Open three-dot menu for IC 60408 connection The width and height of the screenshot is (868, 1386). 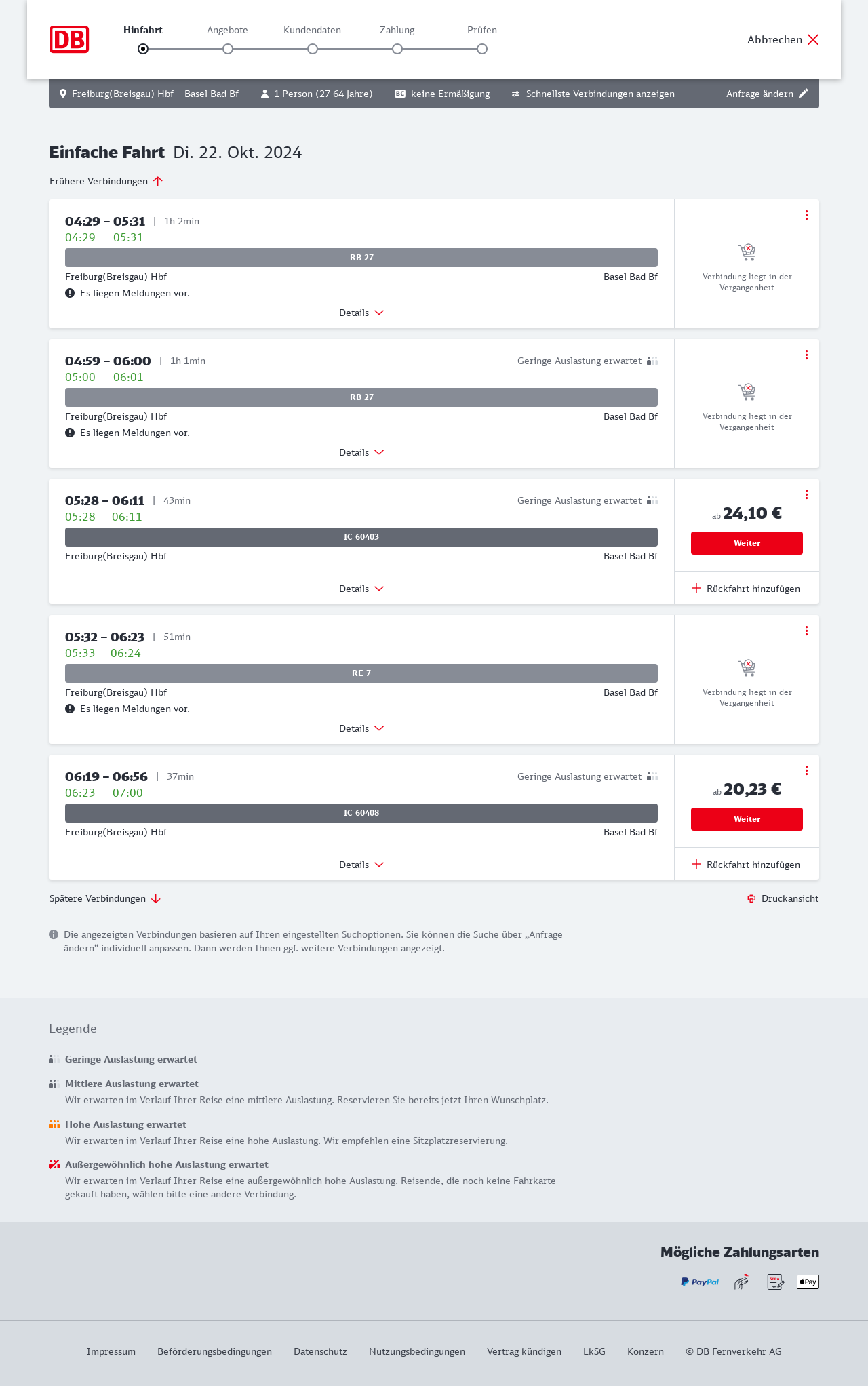806,770
